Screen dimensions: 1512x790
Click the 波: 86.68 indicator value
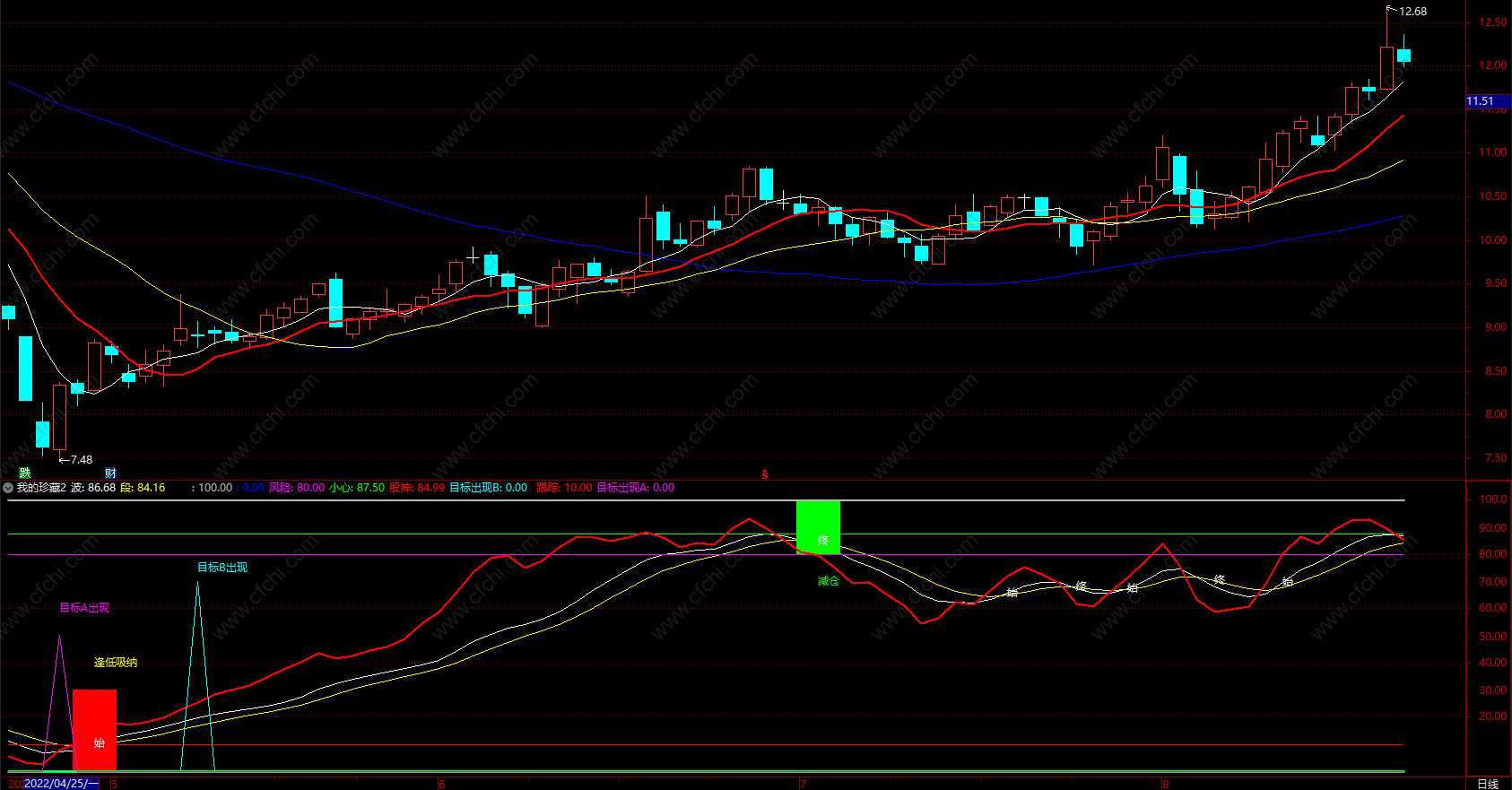click(93, 488)
